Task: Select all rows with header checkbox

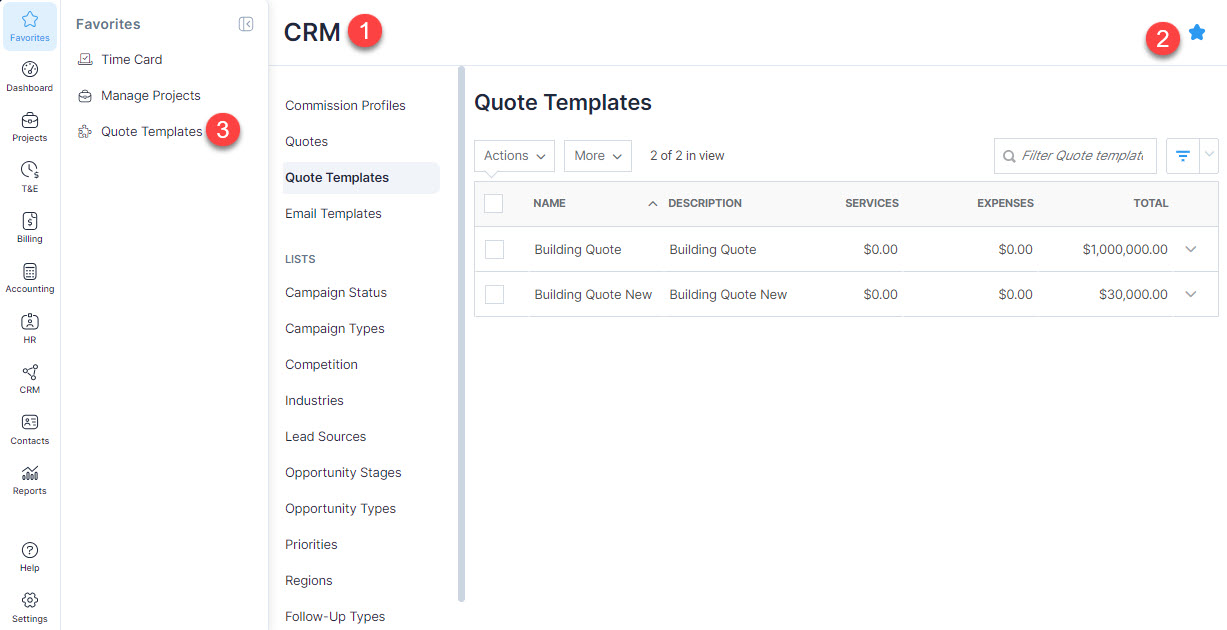Action: 493,203
